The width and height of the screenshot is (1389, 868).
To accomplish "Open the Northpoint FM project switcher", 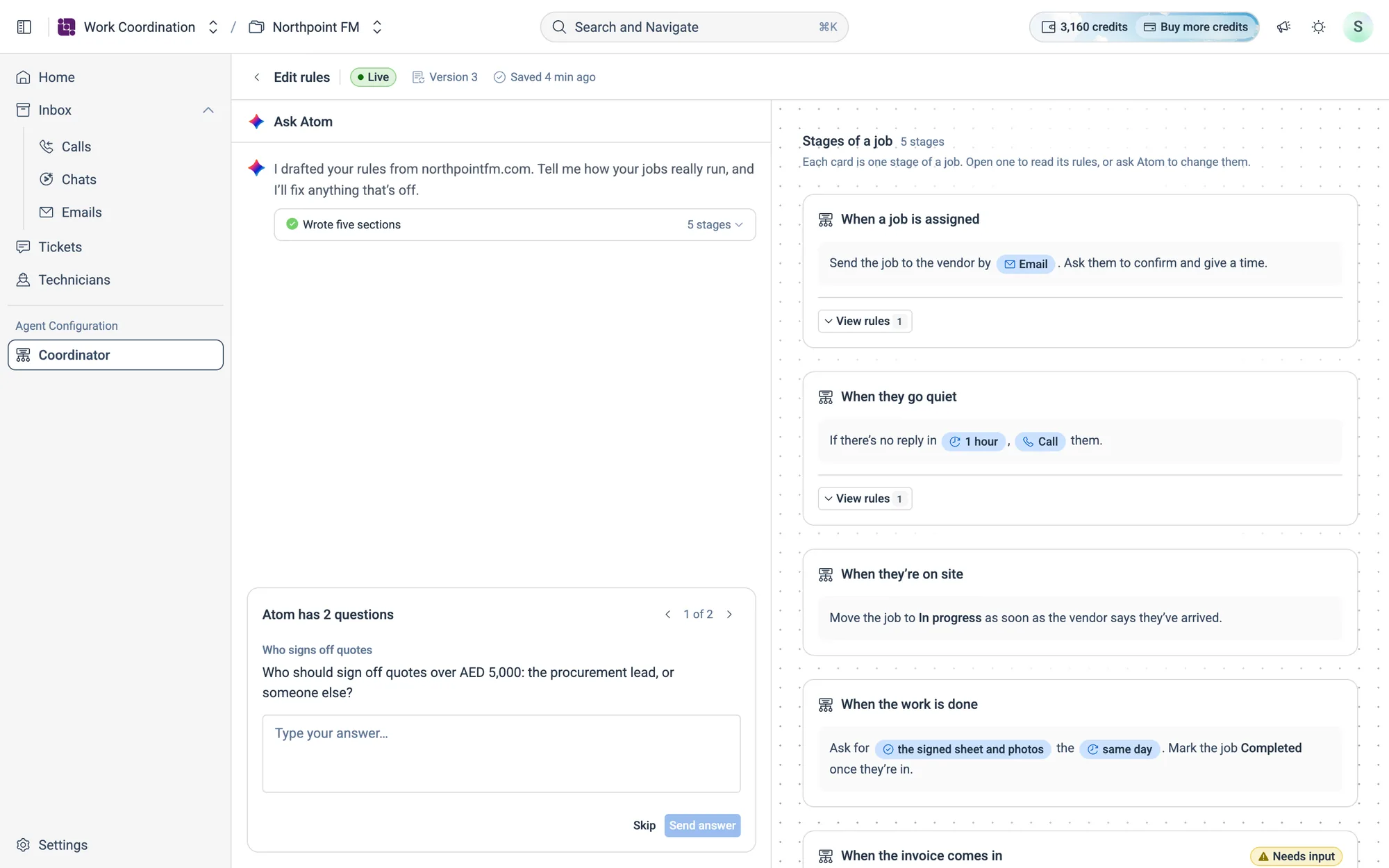I will pos(377,27).
